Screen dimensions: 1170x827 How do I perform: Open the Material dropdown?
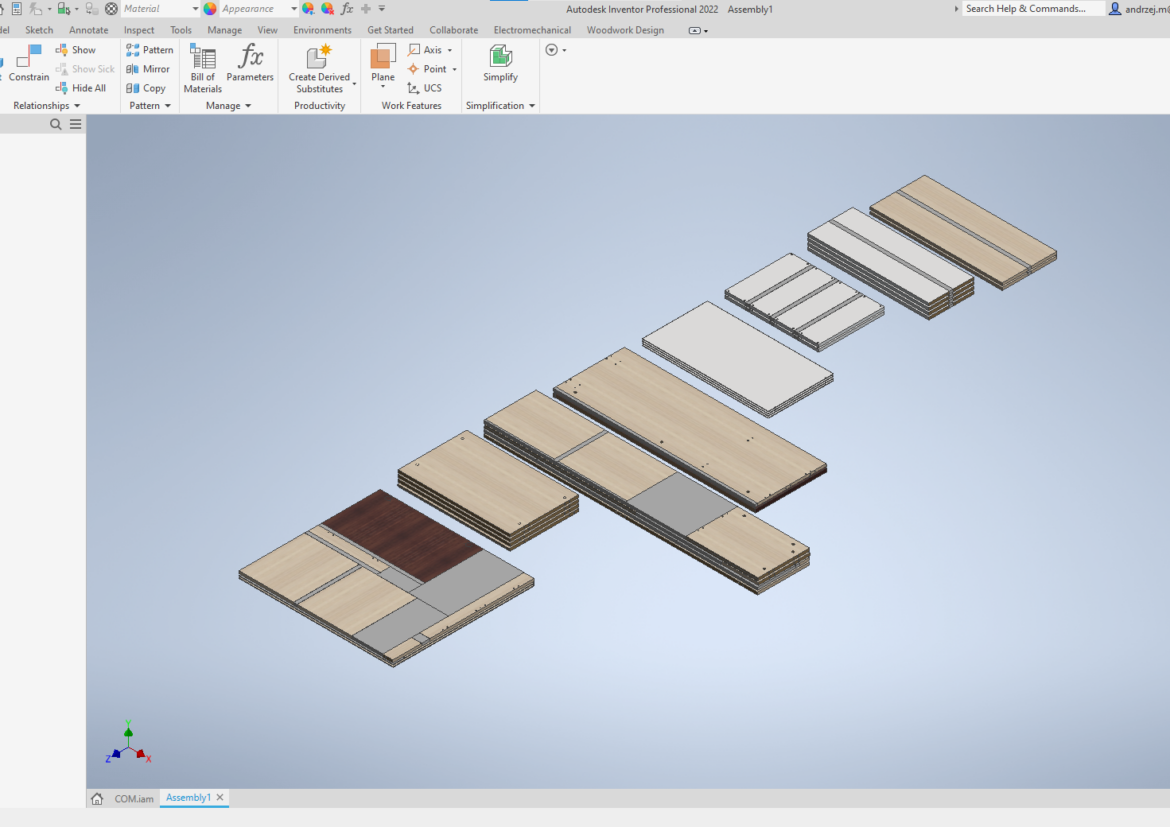coord(195,9)
